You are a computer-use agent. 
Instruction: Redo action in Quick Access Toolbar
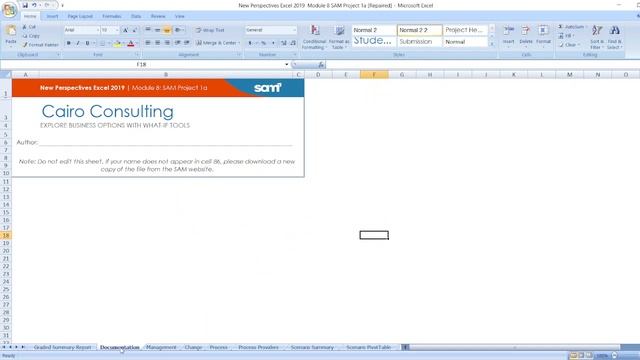point(47,5)
